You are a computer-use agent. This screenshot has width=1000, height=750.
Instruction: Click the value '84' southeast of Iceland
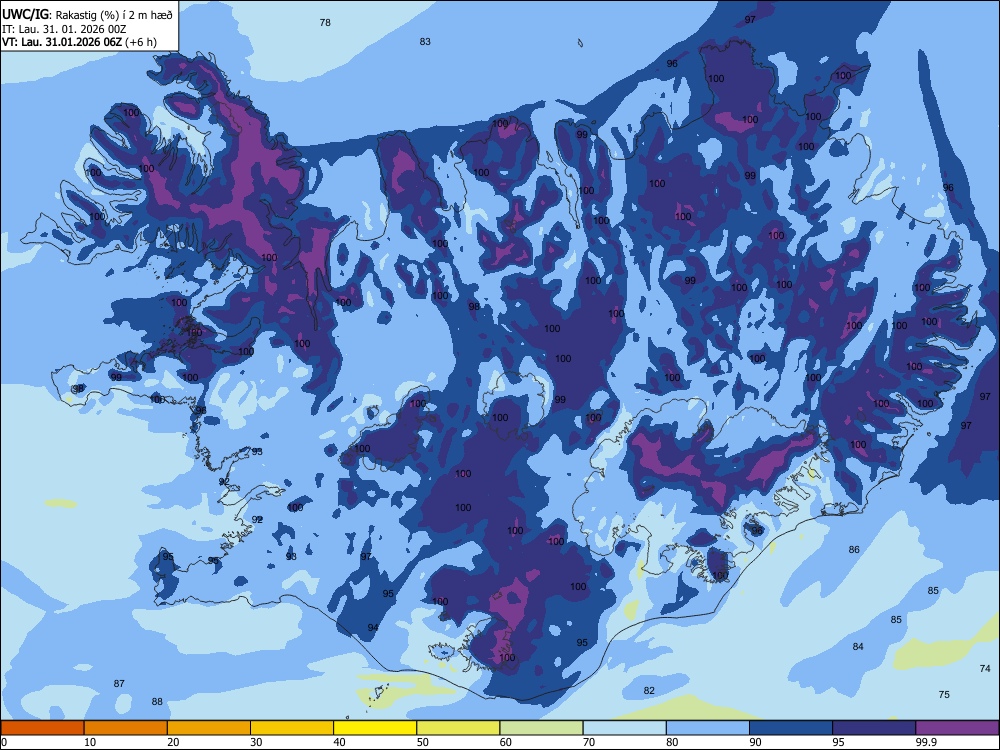click(x=858, y=647)
